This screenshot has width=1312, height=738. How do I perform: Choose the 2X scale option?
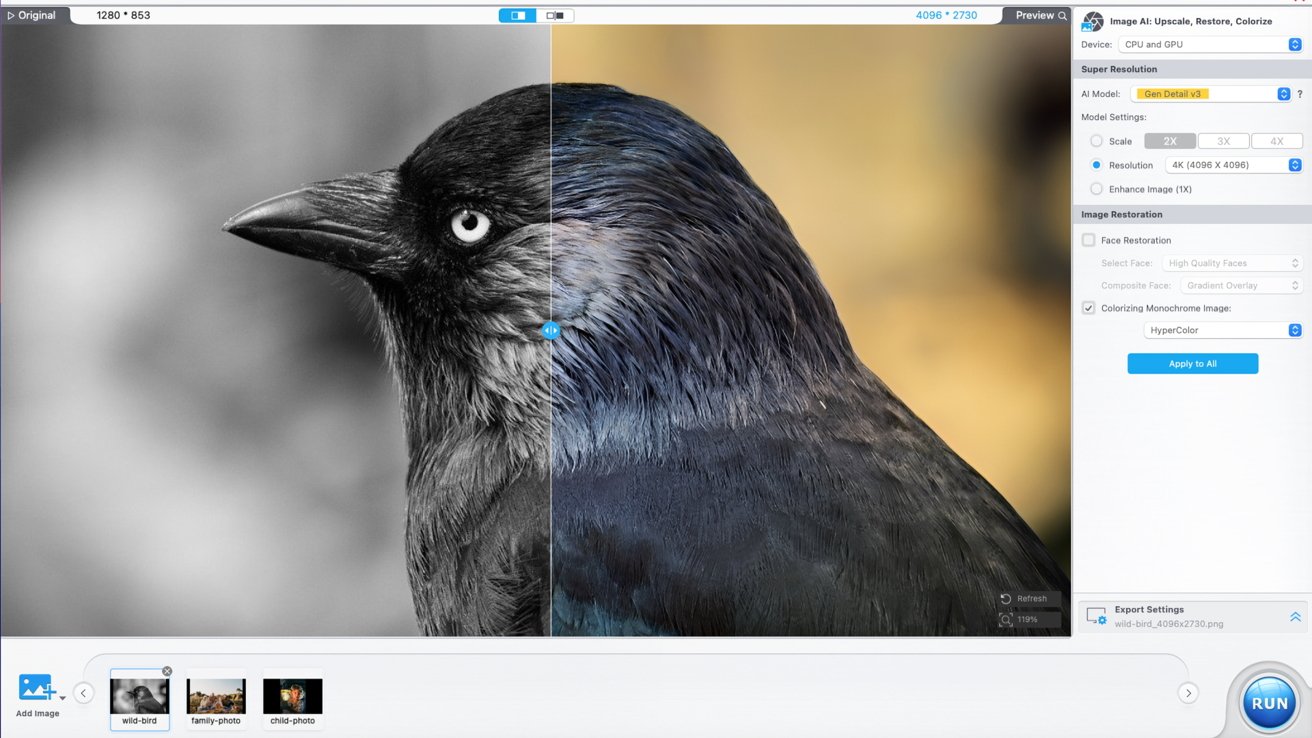[x=1170, y=141]
